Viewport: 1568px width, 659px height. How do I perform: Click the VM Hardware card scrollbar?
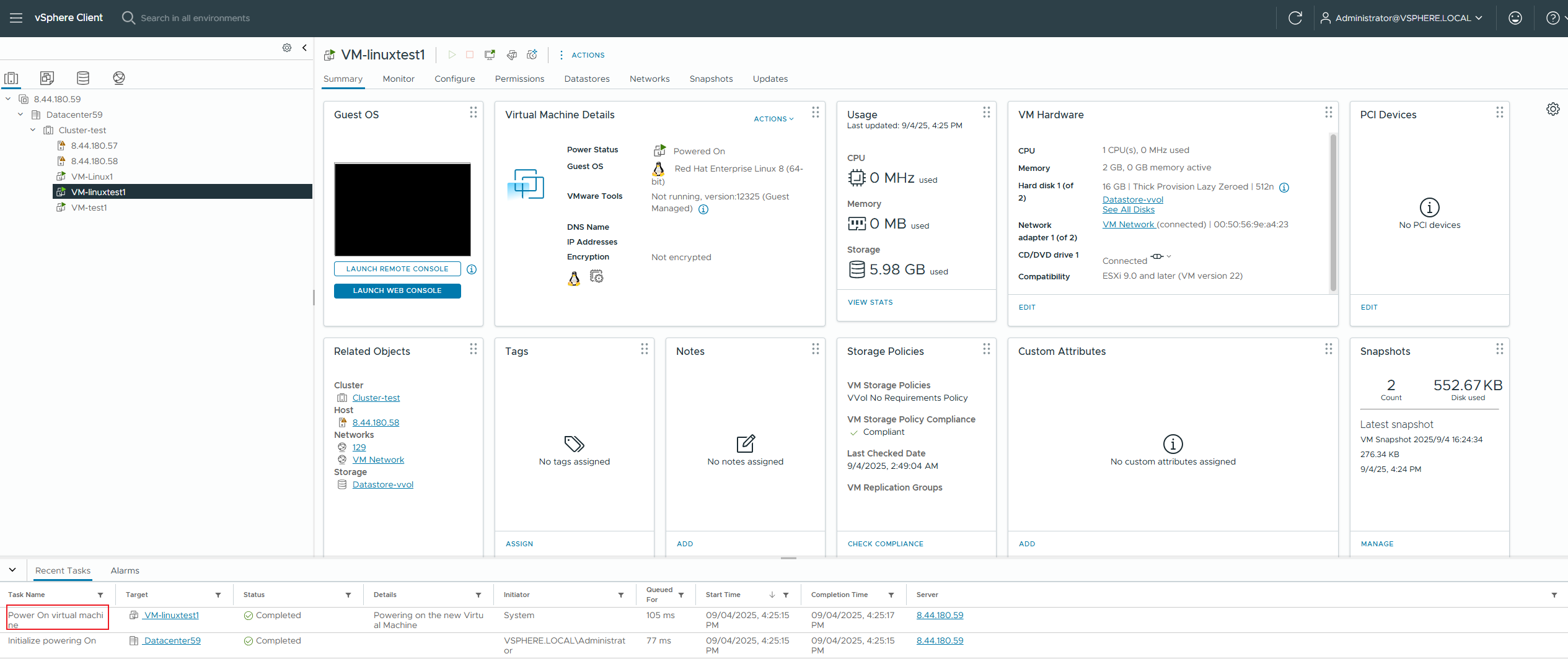pos(1333,212)
